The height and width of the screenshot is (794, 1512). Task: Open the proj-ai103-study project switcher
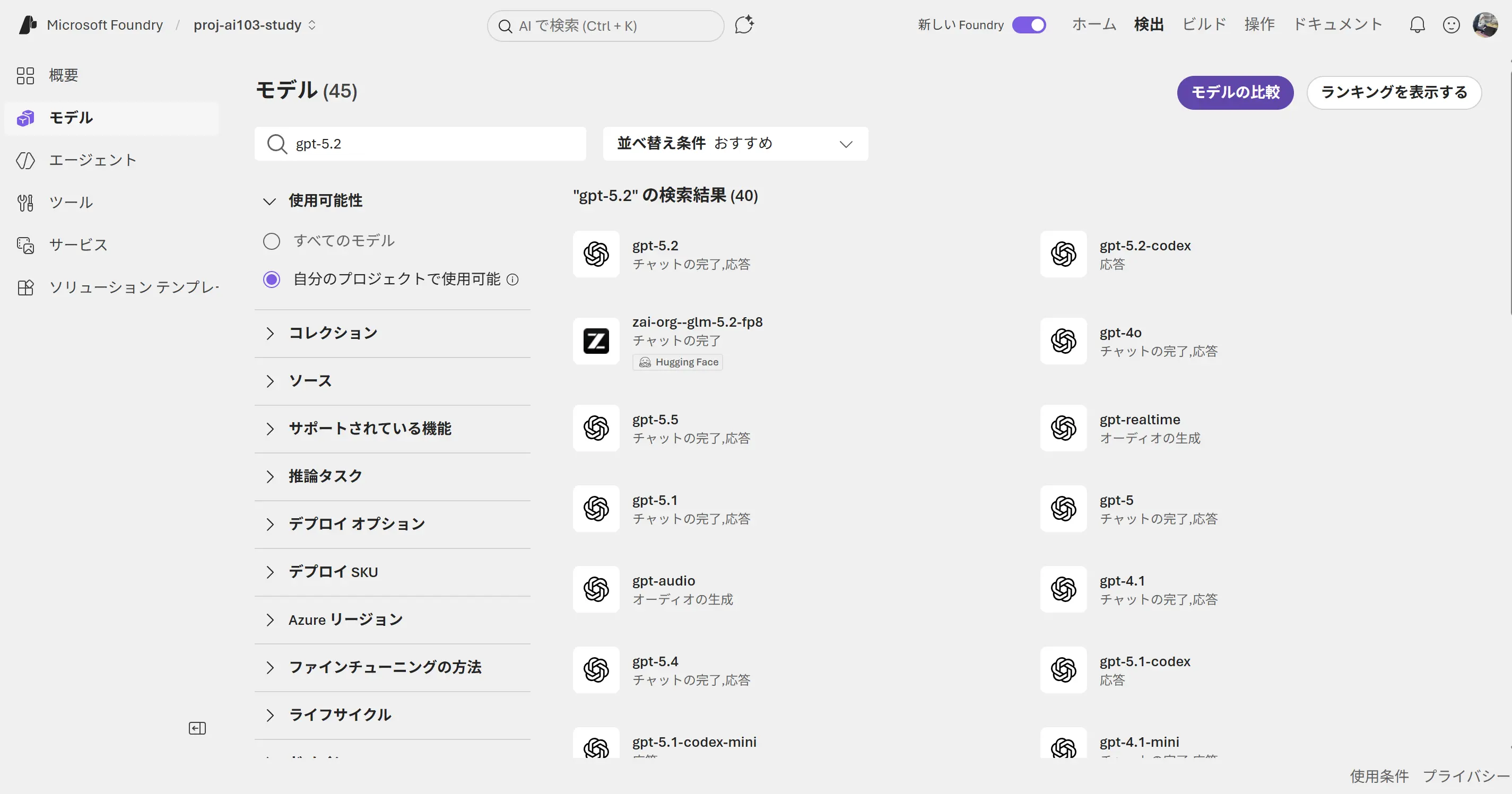click(255, 24)
